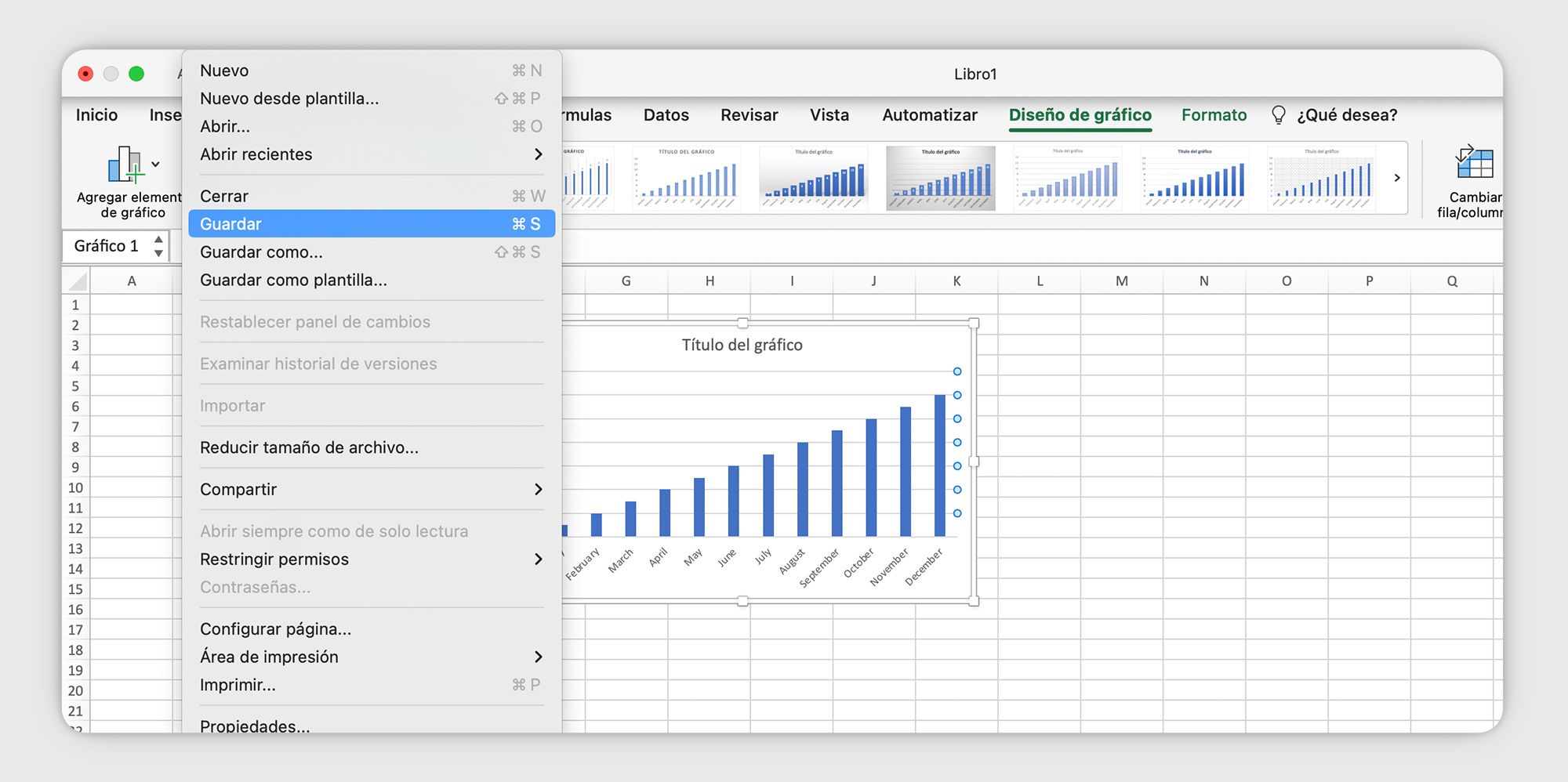Click the June bar in the chart
The width and height of the screenshot is (1568, 782).
[x=734, y=501]
